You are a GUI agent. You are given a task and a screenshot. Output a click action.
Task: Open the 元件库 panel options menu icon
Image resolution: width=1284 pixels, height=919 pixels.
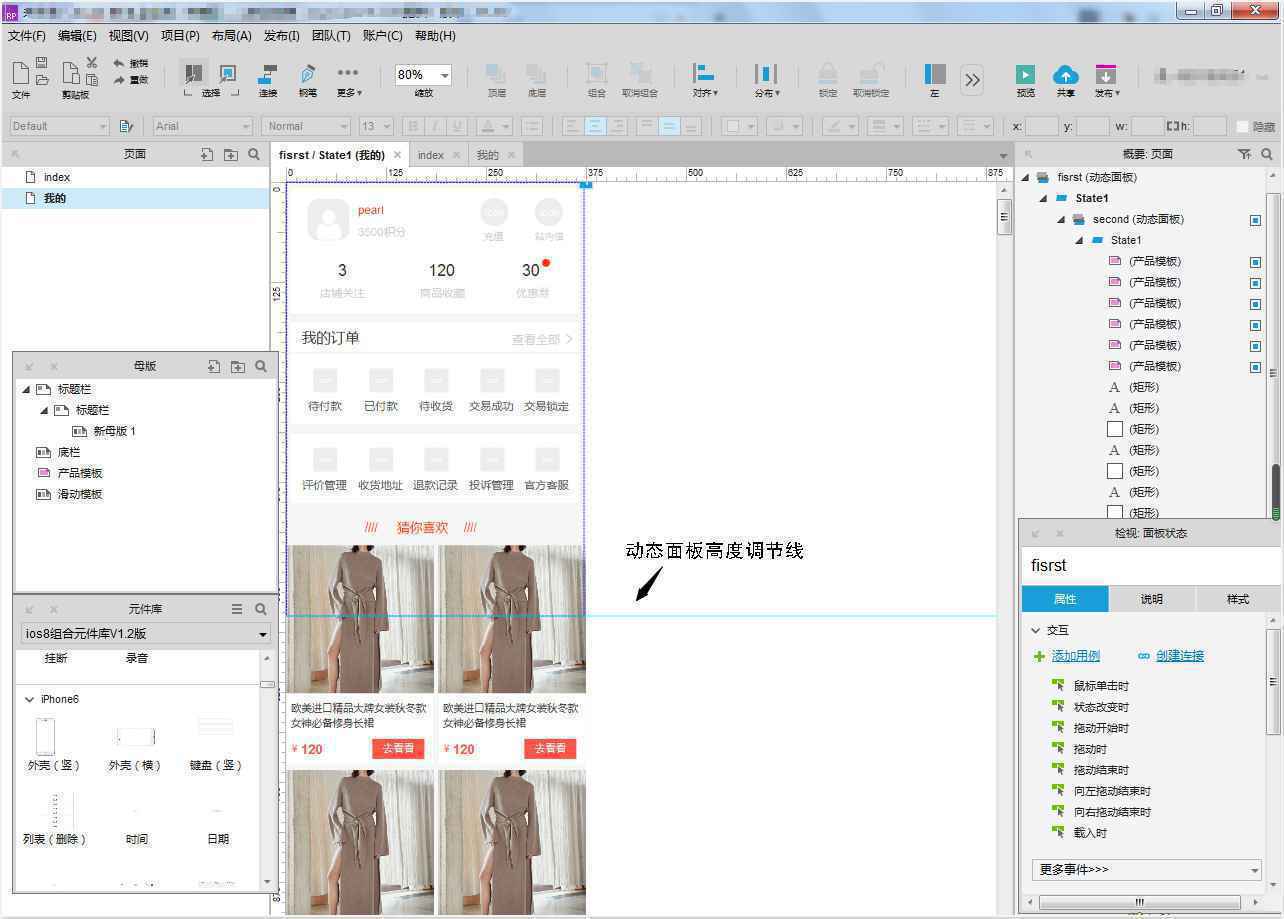point(237,608)
